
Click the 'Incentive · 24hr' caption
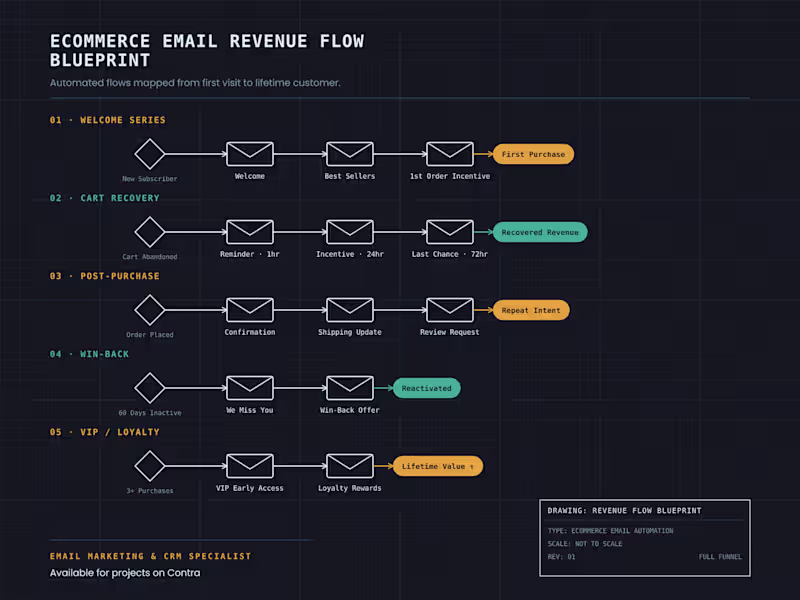point(349,254)
